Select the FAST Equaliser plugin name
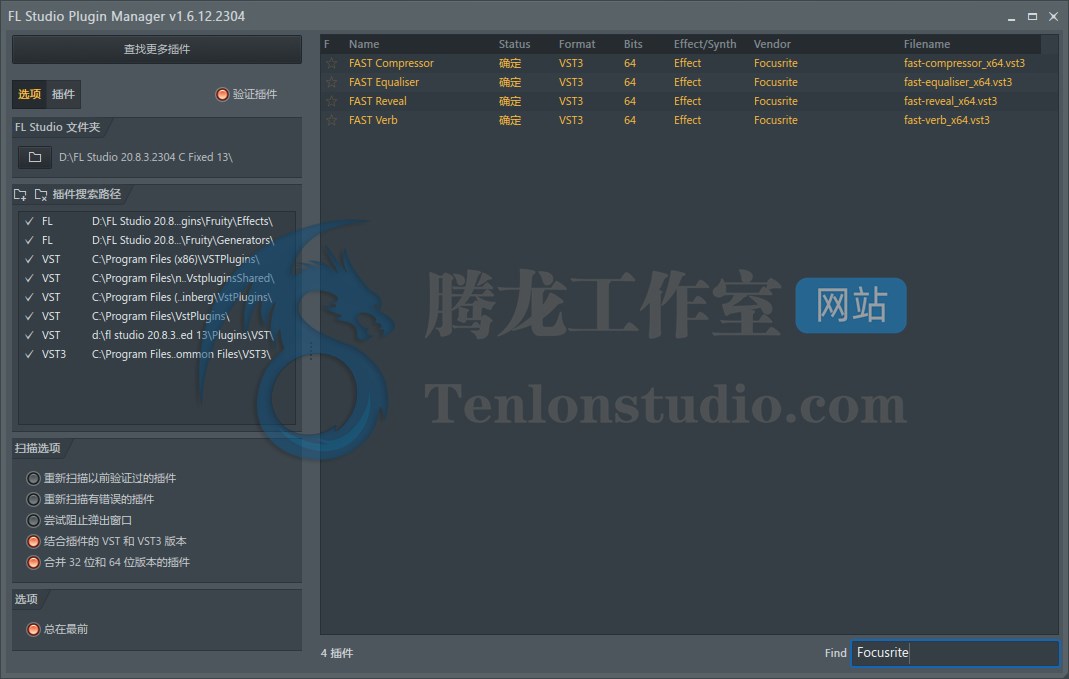 click(x=384, y=82)
